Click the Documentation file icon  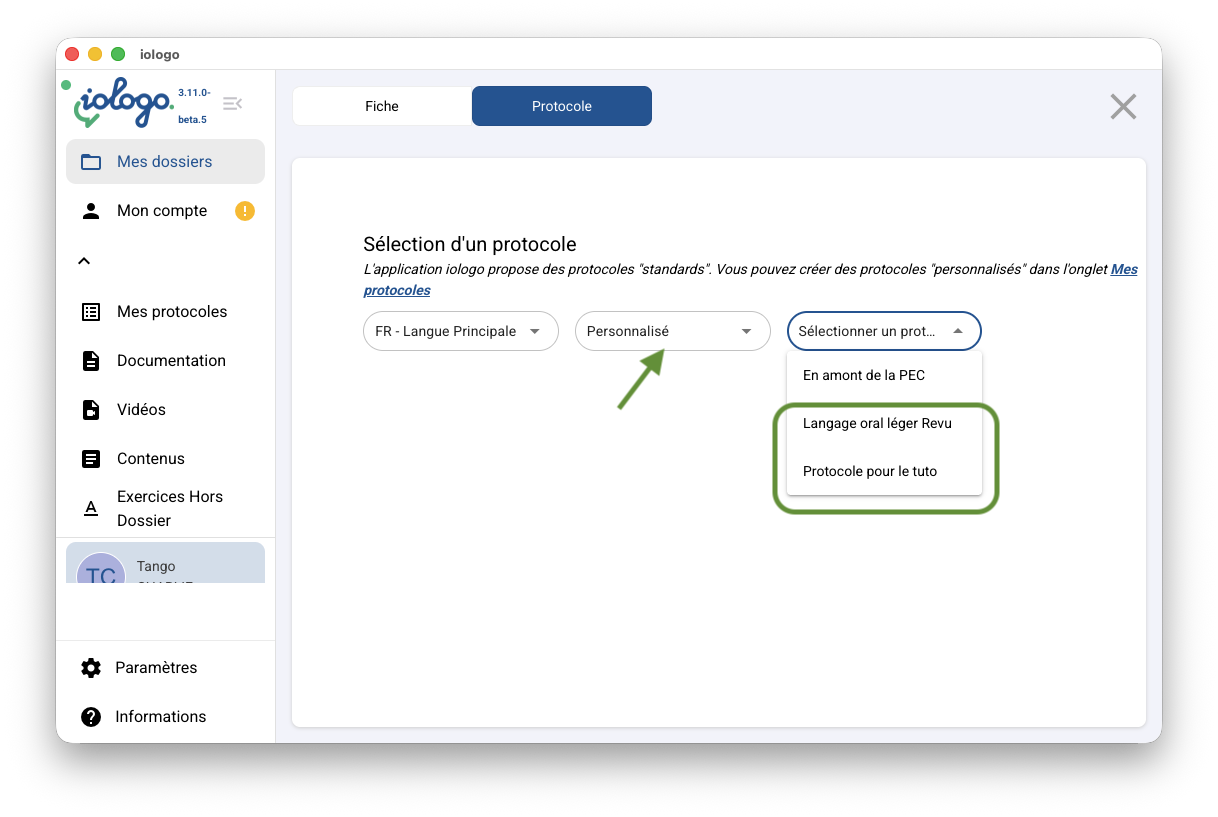91,361
